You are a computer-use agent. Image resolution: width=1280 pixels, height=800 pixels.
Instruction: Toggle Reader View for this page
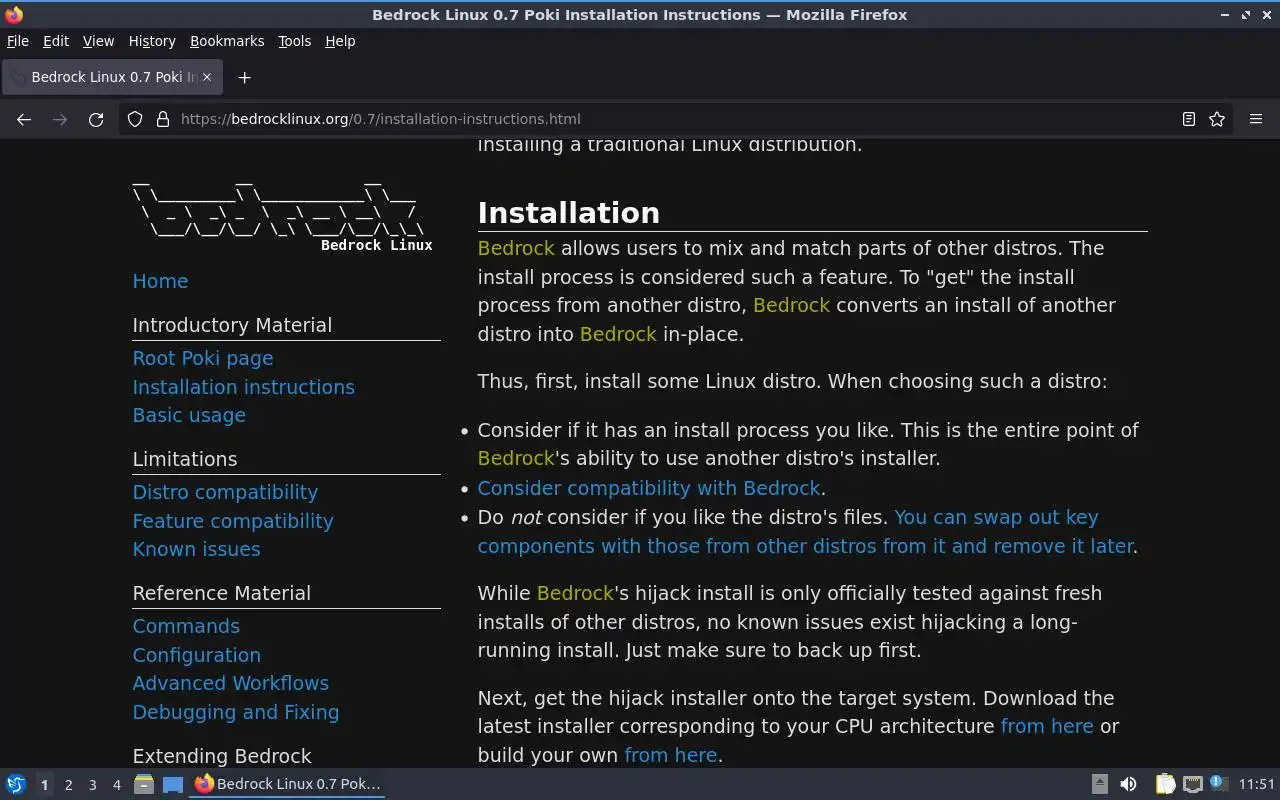click(x=1188, y=119)
